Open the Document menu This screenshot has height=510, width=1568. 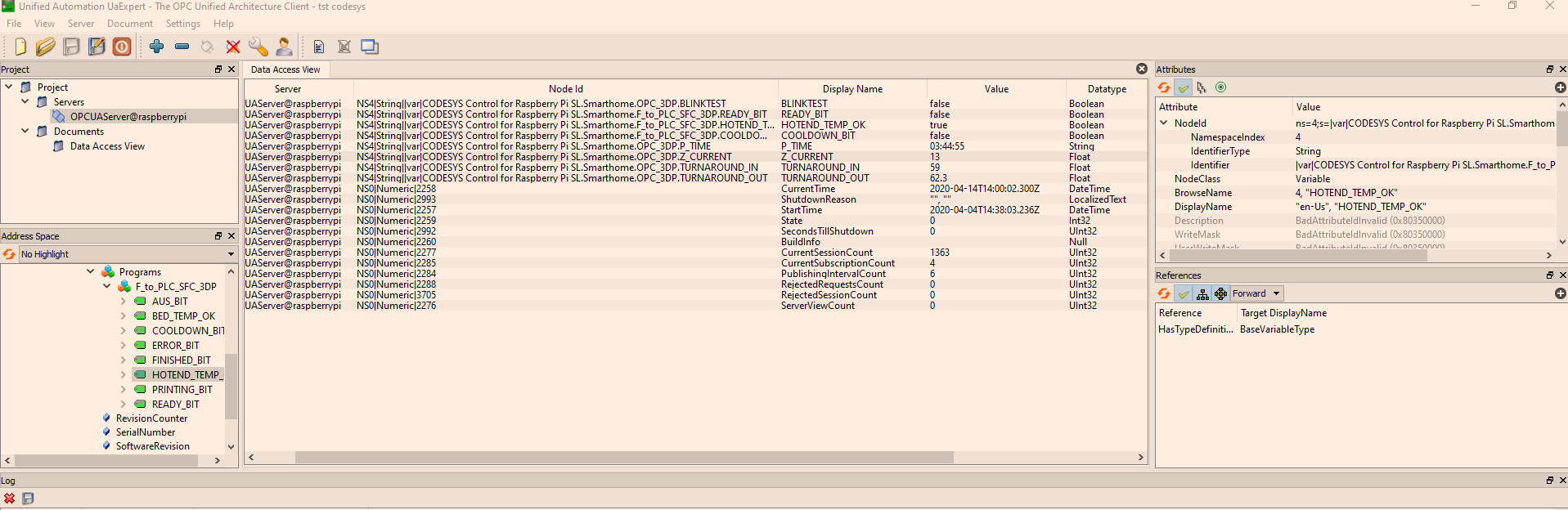coord(130,24)
